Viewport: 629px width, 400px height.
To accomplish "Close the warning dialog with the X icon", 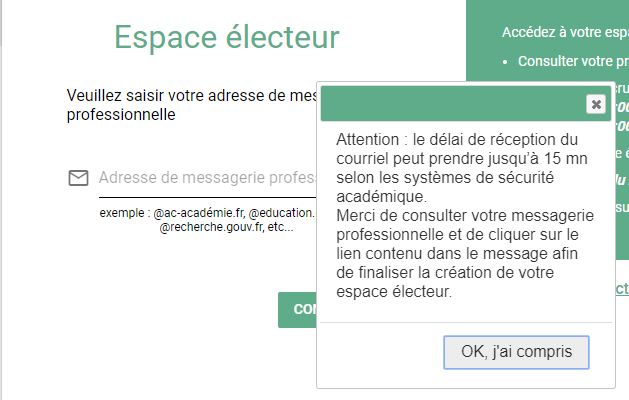I will (x=596, y=104).
